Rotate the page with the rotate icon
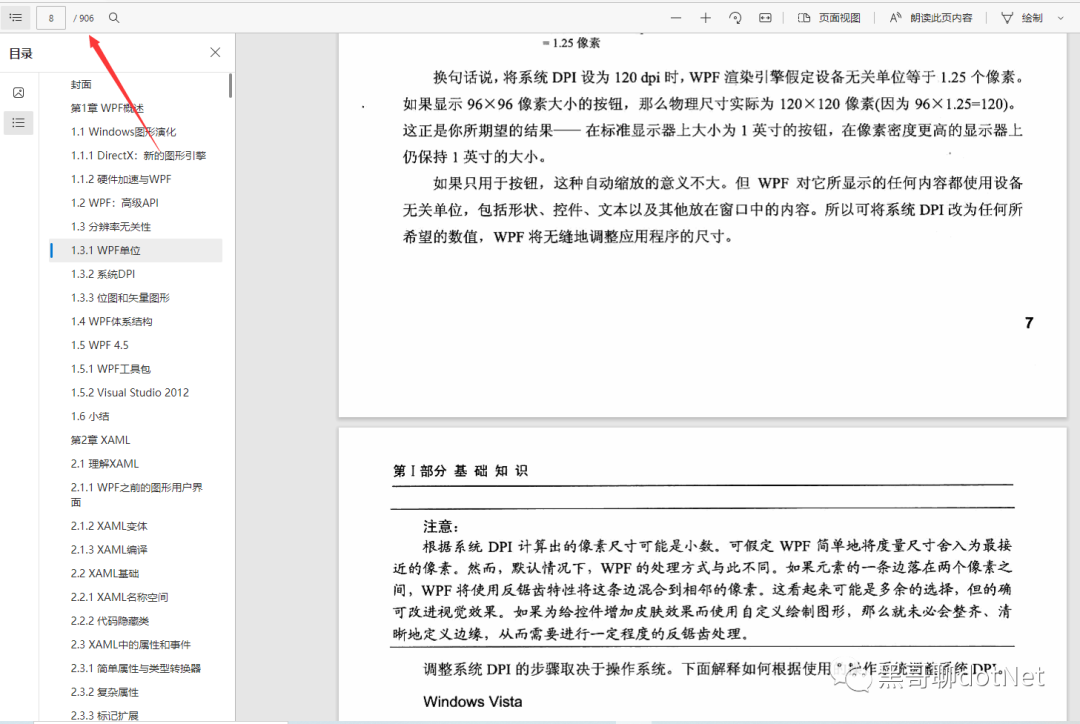 coord(737,17)
